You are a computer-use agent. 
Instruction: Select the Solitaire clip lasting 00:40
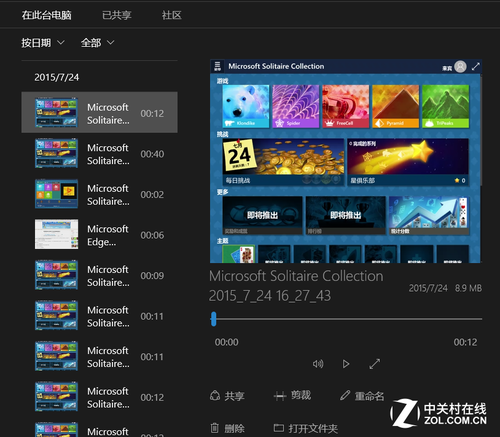(99, 154)
